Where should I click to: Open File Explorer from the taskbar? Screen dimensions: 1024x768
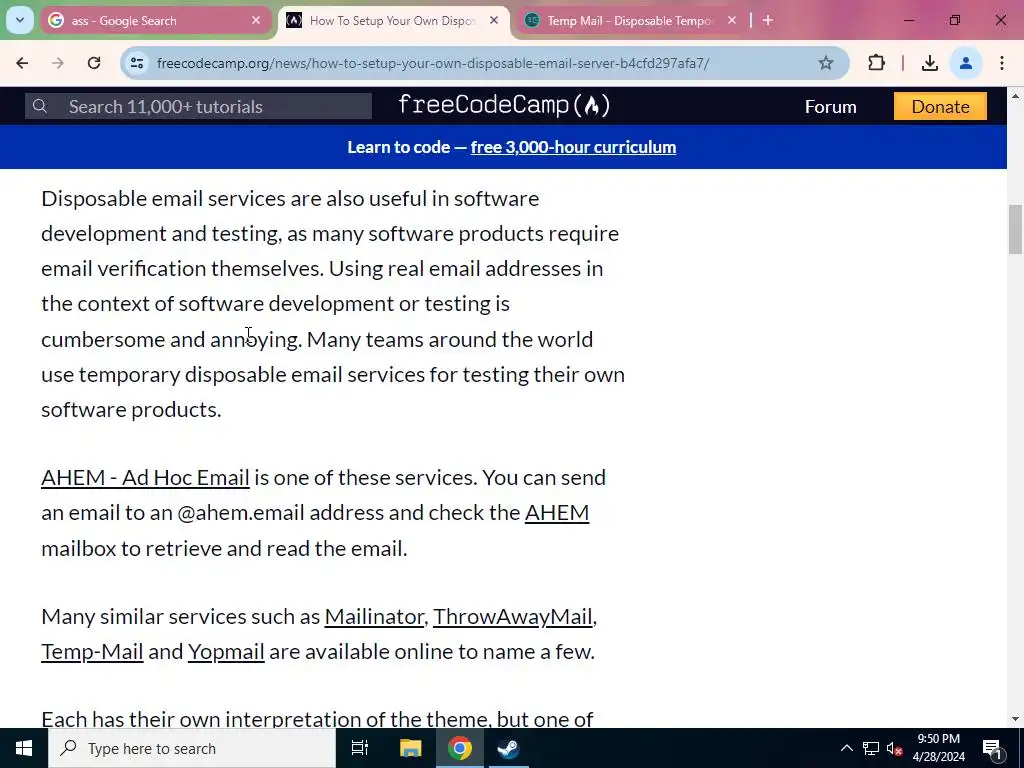click(x=410, y=748)
